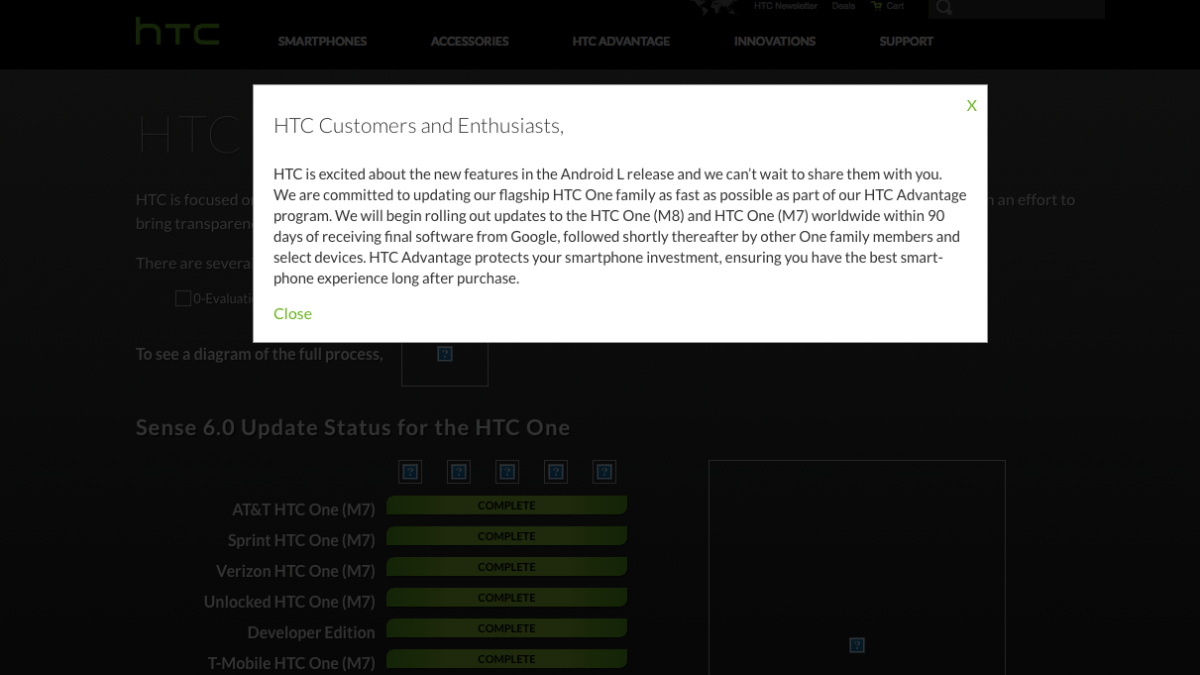Click the Verizon HTC One (M7) Complete bar
This screenshot has height=675, width=1200.
(506, 567)
